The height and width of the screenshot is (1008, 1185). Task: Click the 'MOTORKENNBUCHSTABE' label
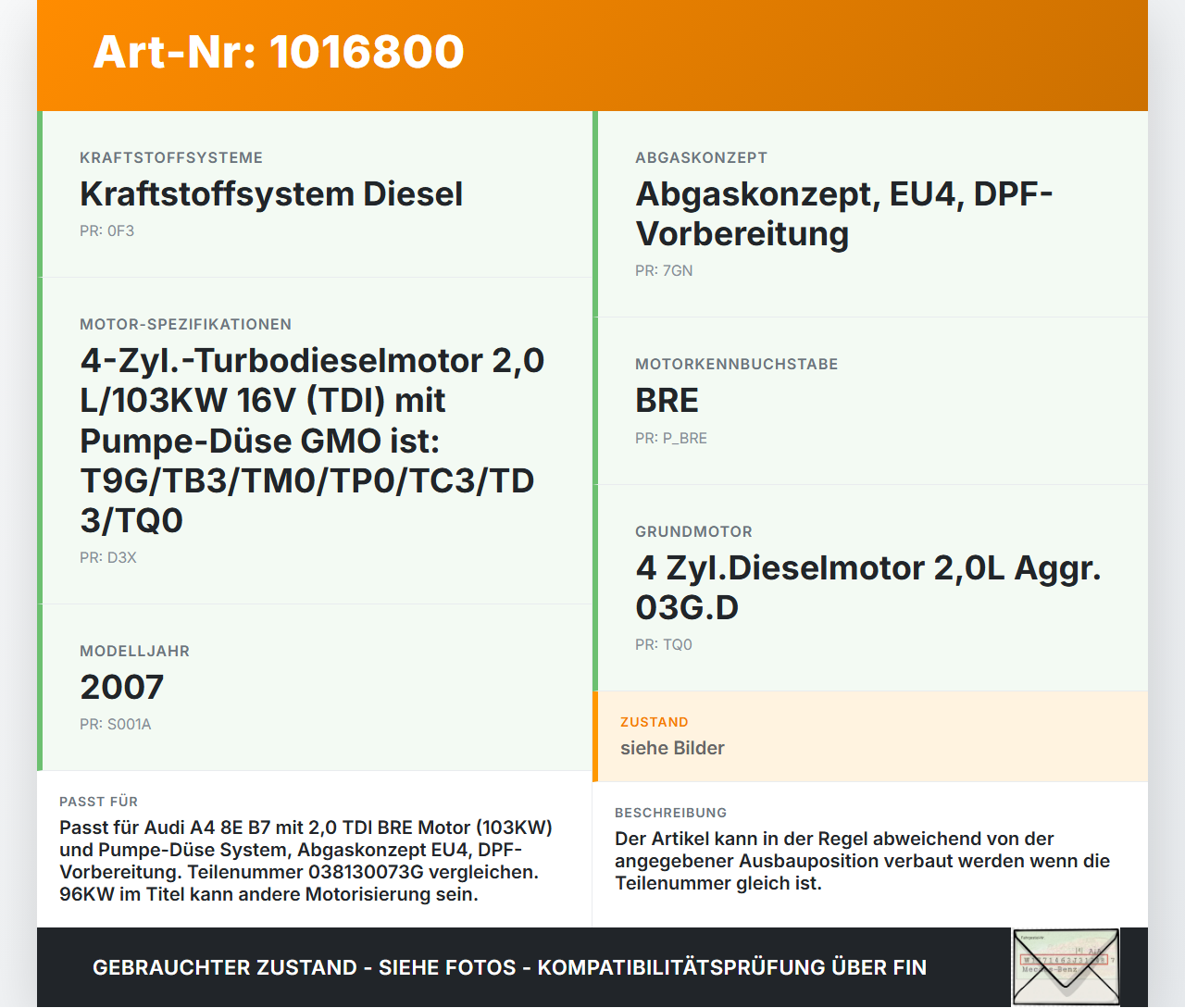[x=736, y=365]
